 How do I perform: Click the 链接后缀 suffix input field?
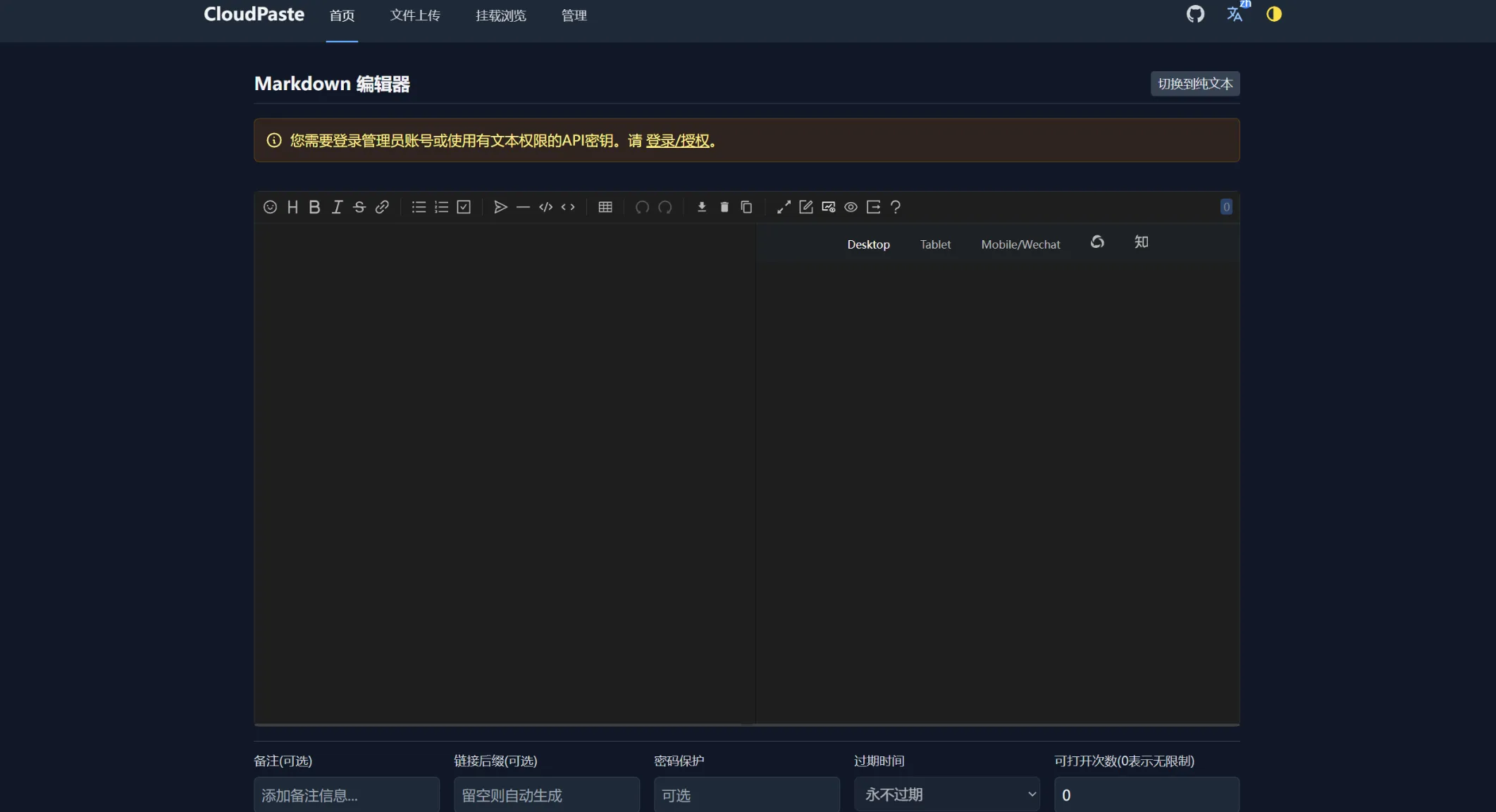click(546, 794)
